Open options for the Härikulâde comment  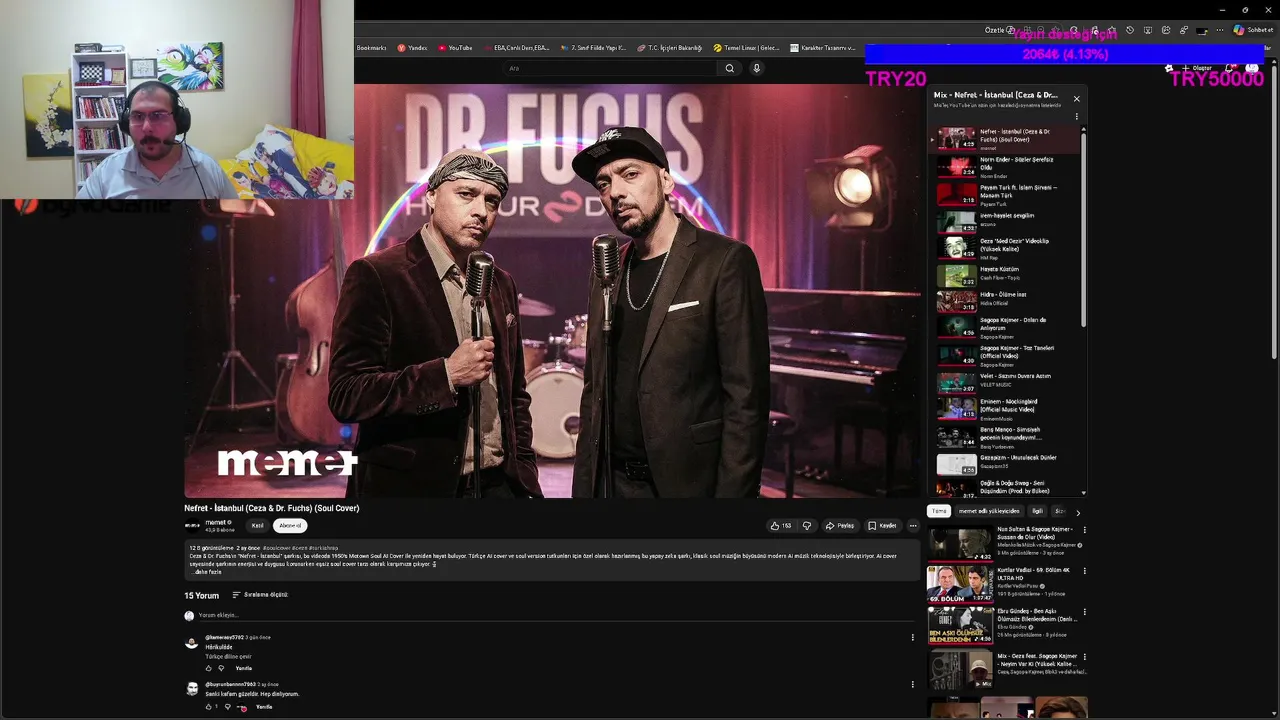(912, 637)
